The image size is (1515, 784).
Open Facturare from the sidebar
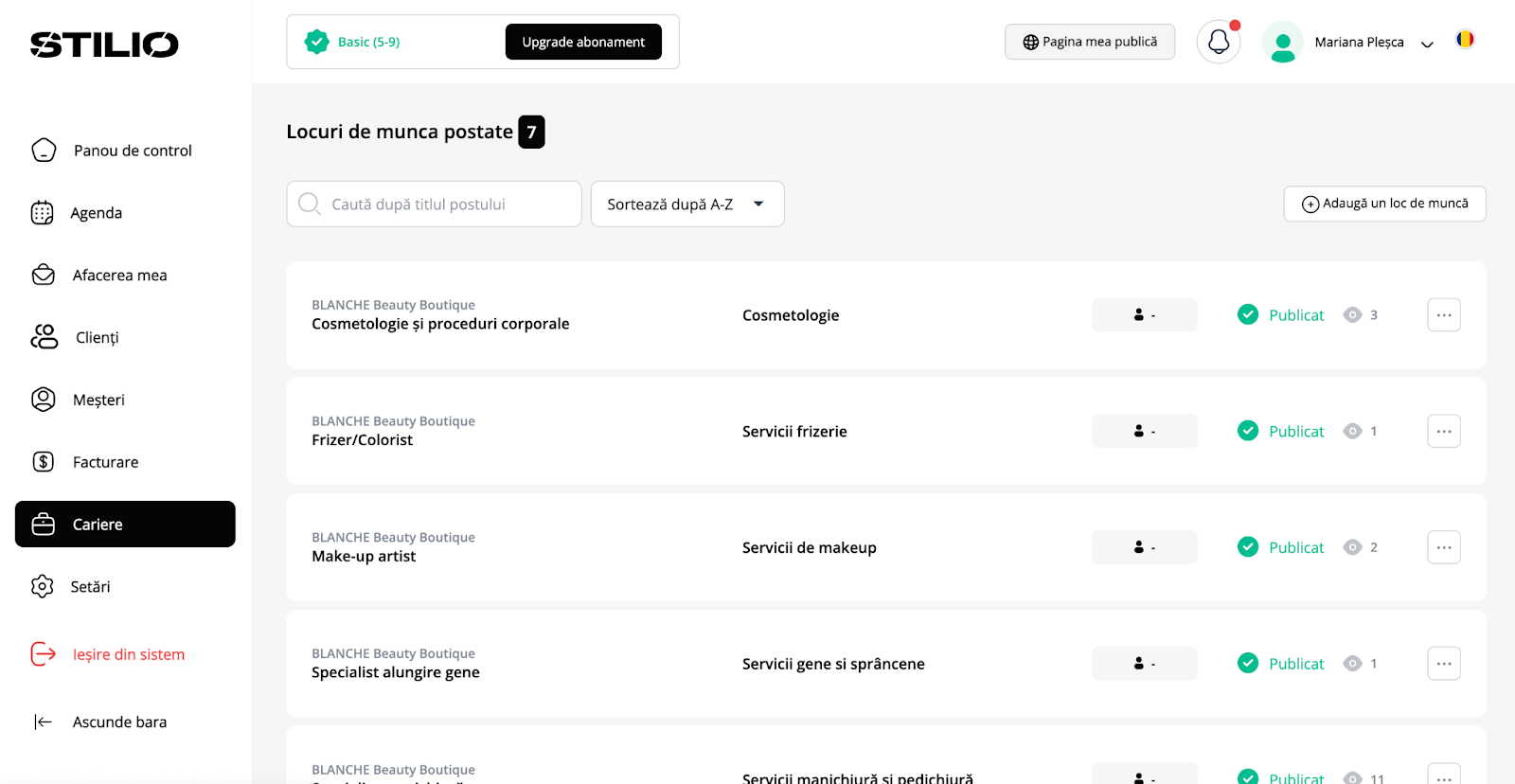pos(105,462)
